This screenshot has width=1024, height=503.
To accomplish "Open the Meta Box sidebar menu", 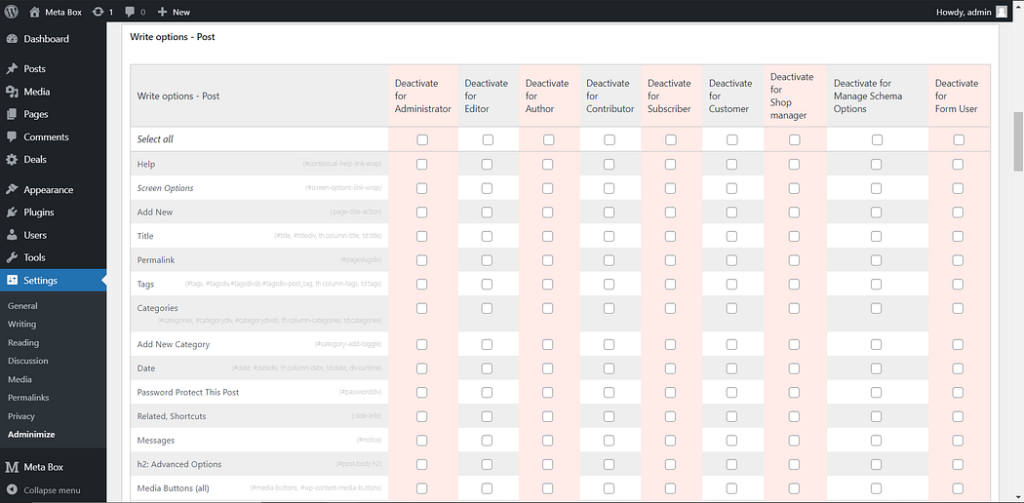I will click(43, 467).
